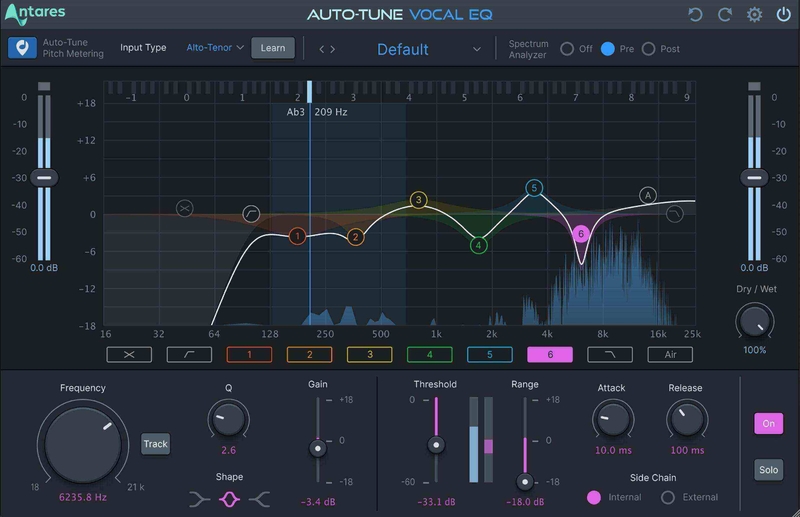Click the undo arrow icon
The width and height of the screenshot is (800, 517).
pos(696,15)
